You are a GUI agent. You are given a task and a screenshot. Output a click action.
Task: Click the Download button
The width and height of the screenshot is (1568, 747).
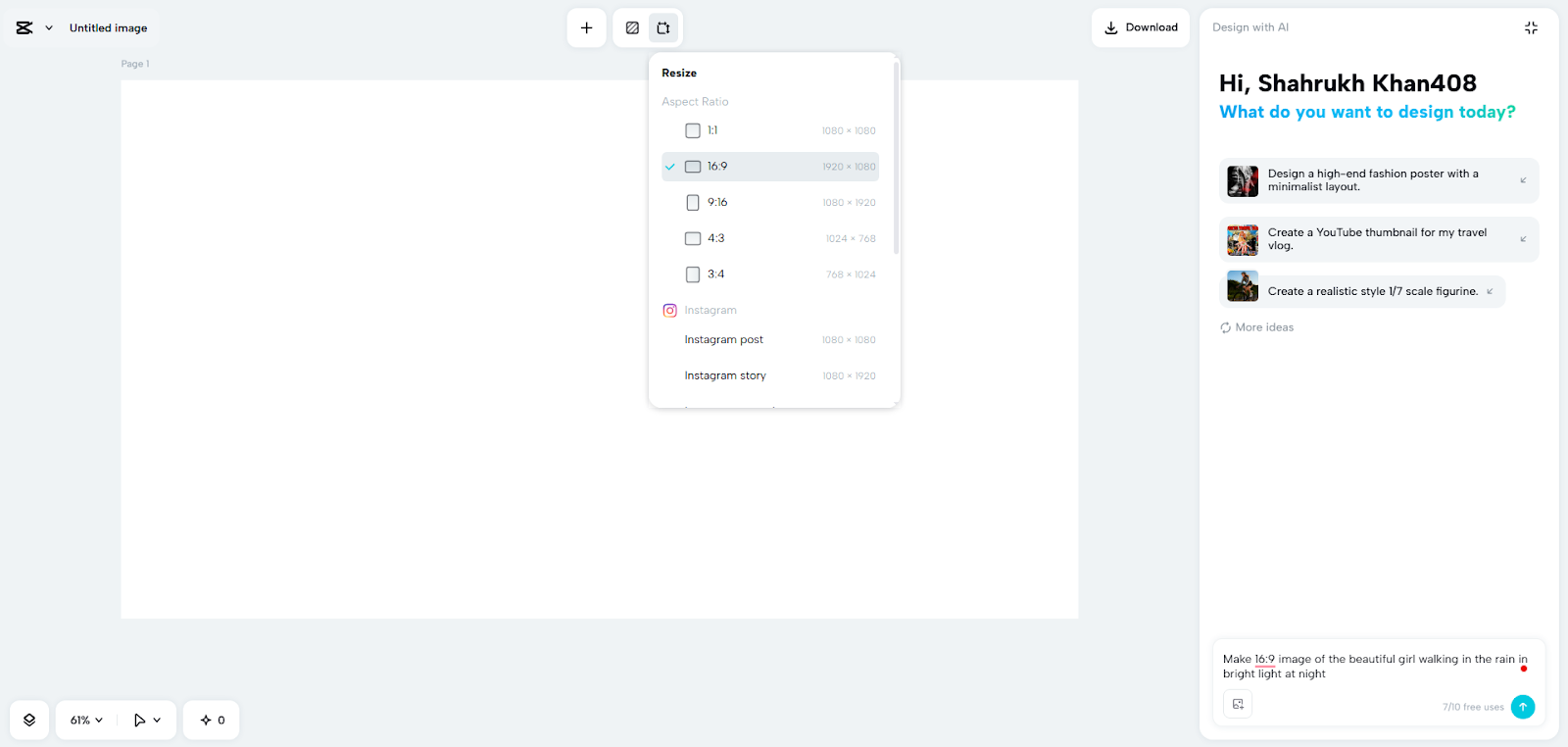pyautogui.click(x=1141, y=27)
